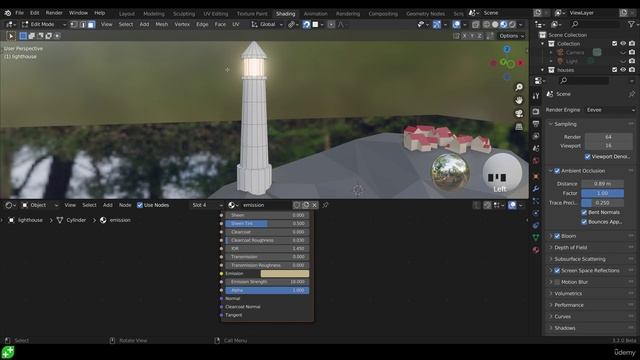The height and width of the screenshot is (360, 640).
Task: Open the Slot 4 material slot dropdown
Action: [x=207, y=205]
